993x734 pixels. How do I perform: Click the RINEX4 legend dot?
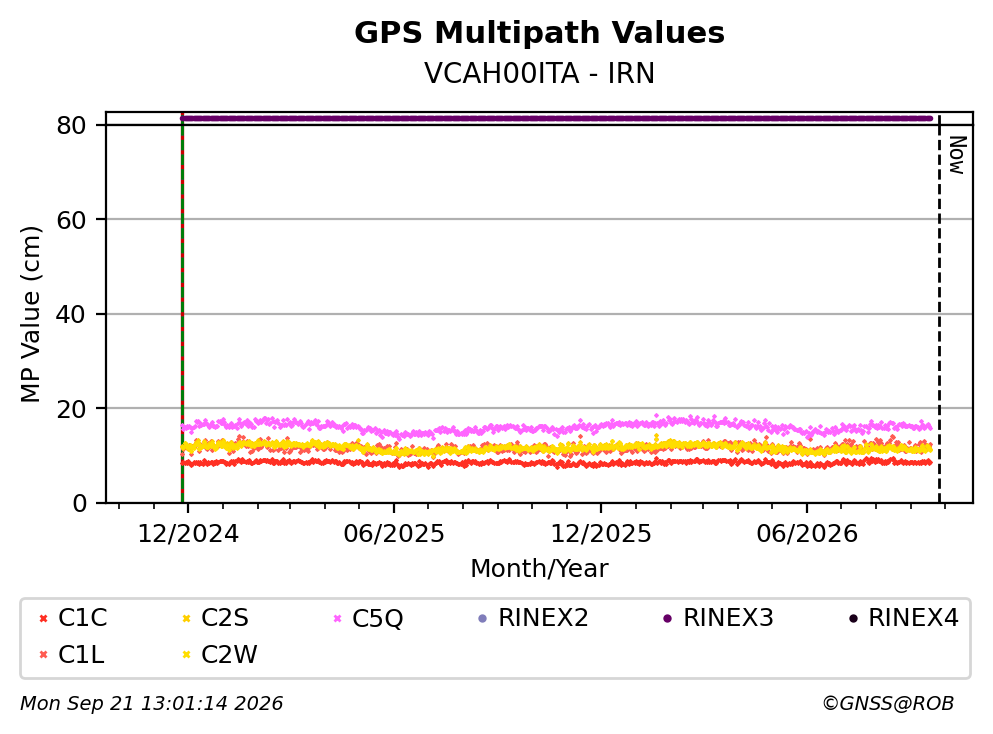pyautogui.click(x=853, y=618)
